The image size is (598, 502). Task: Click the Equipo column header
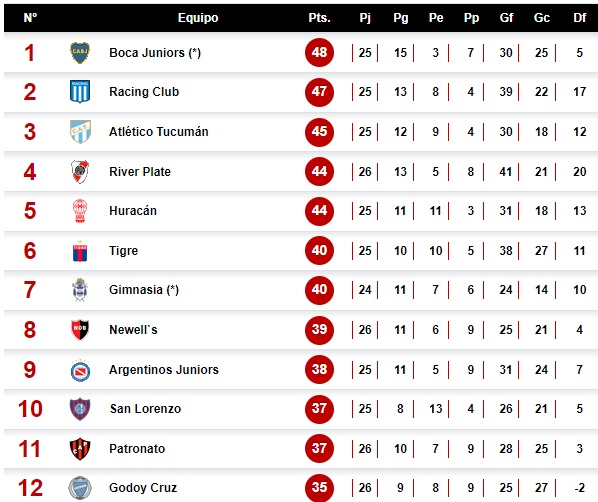pyautogui.click(x=198, y=18)
